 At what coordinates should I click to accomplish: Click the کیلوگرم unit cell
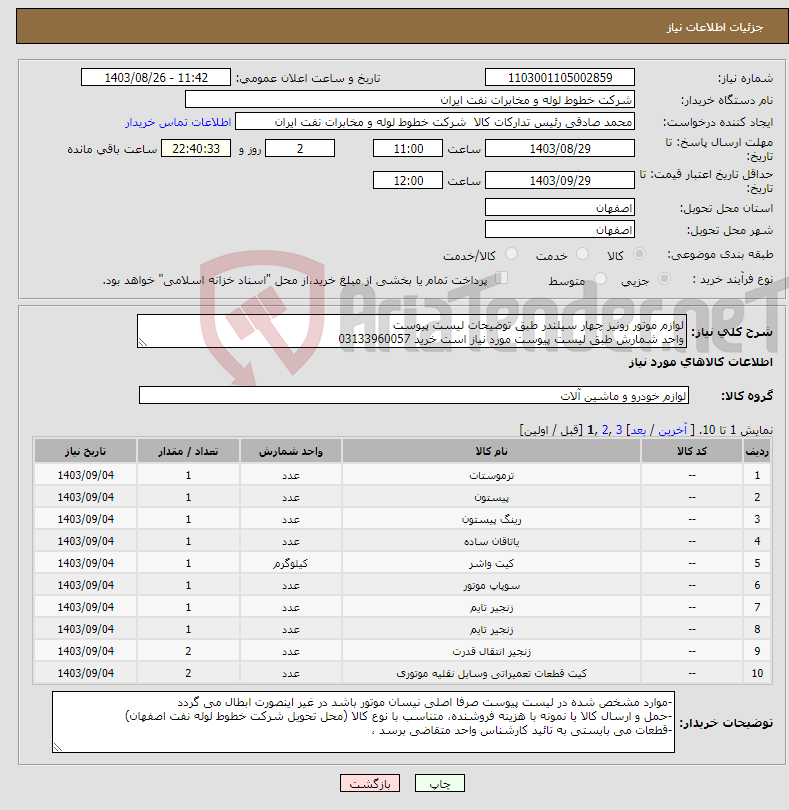point(290,563)
